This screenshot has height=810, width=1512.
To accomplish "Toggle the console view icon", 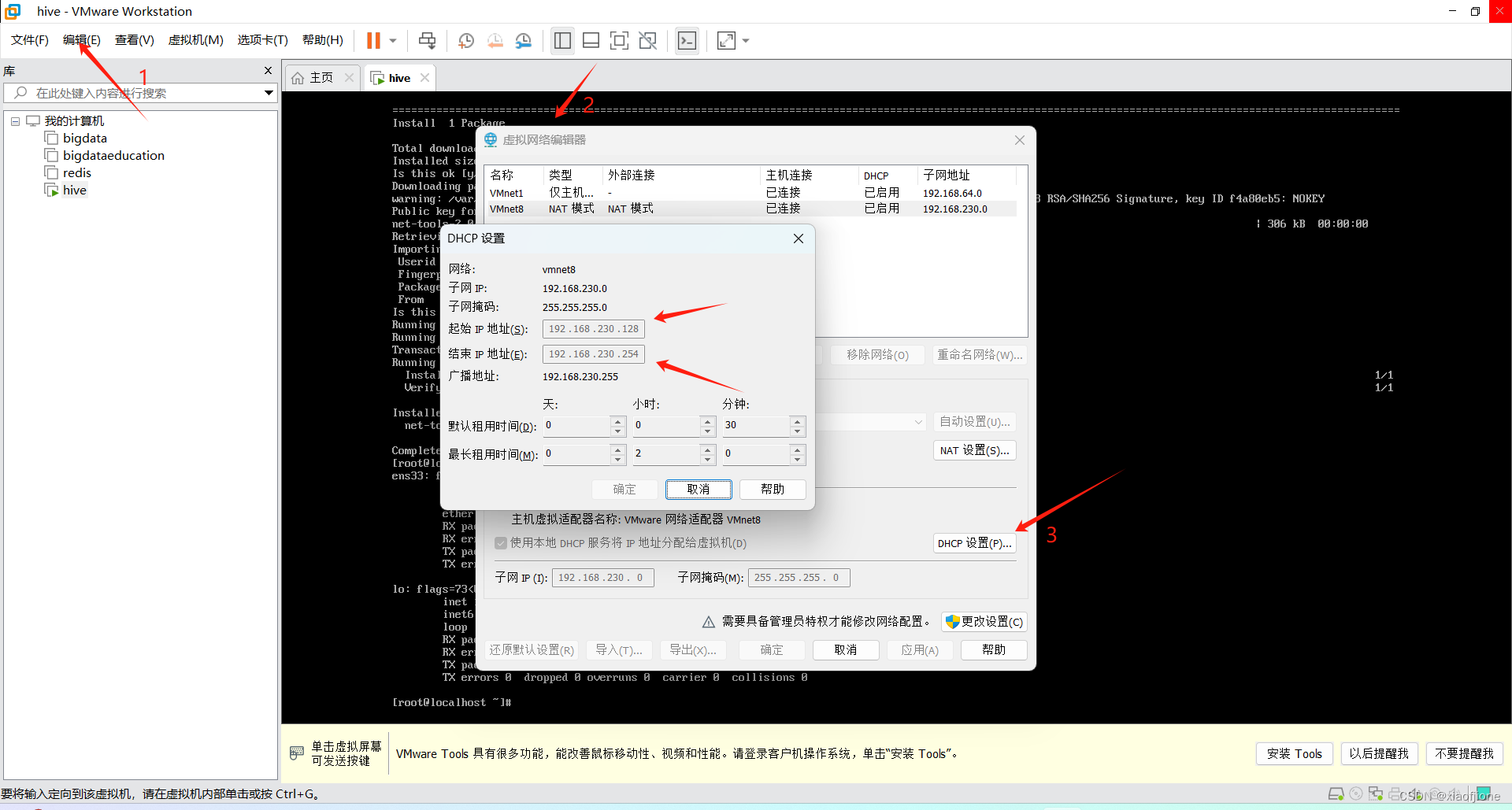I will [687, 40].
